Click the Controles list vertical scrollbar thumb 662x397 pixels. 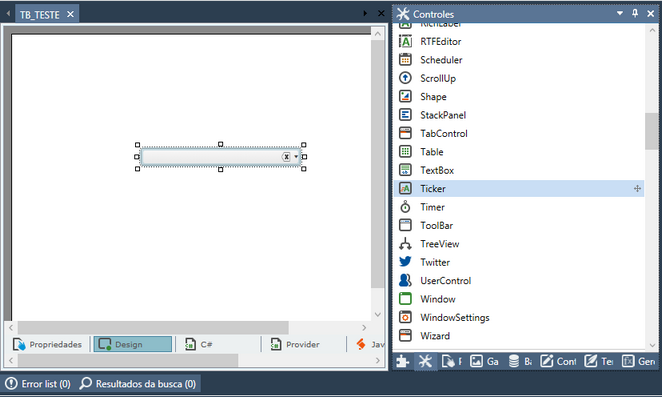point(651,131)
